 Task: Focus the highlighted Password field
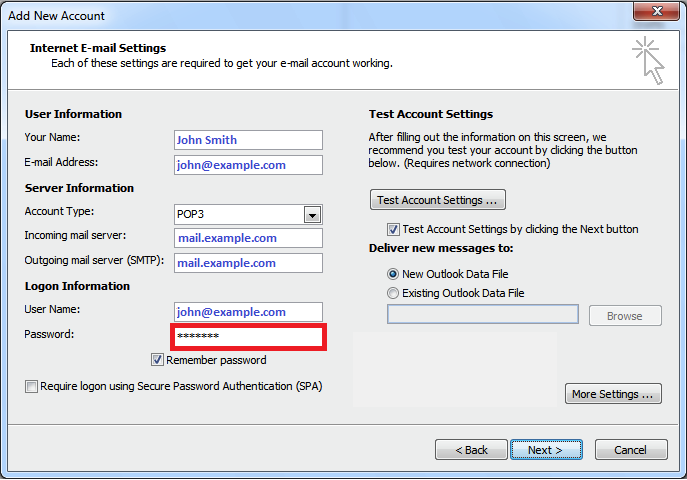click(x=248, y=337)
